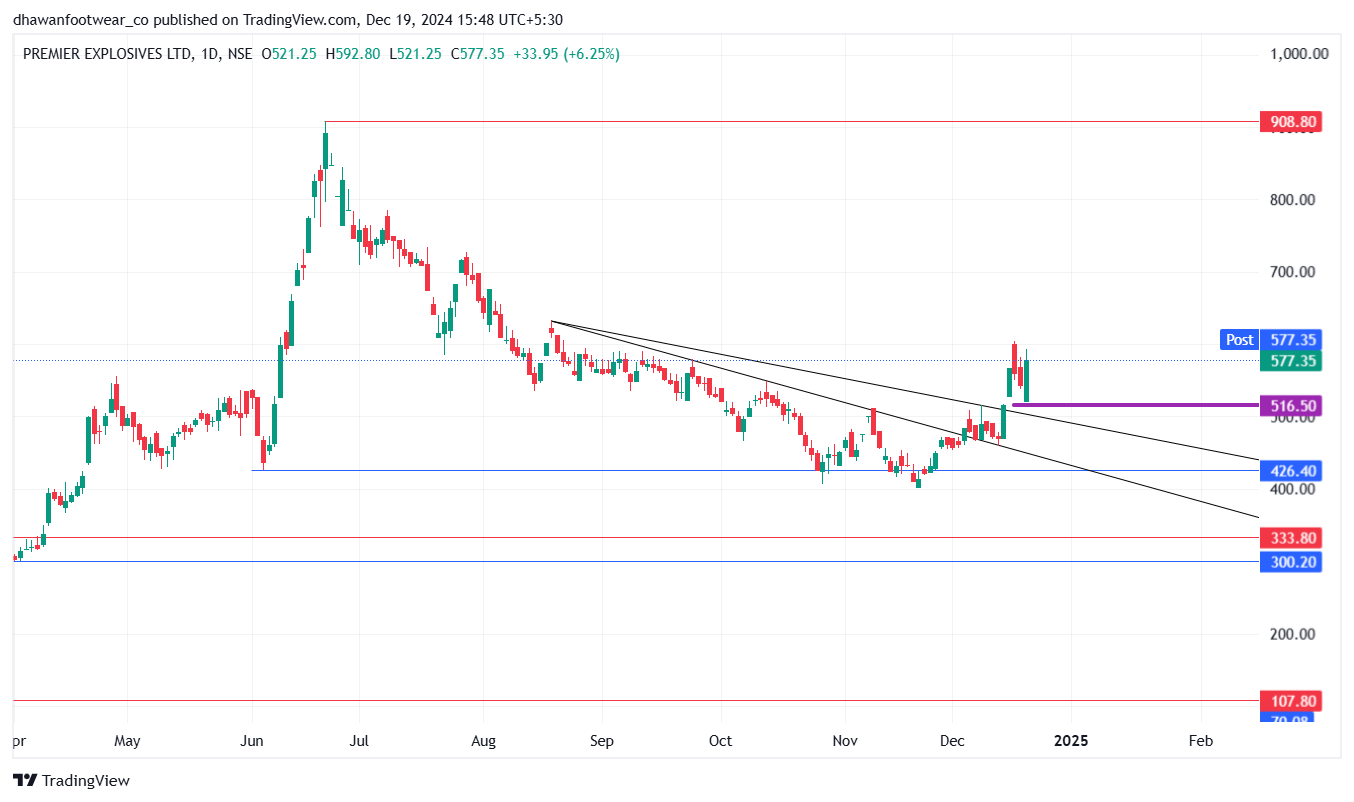The height and width of the screenshot is (802, 1354).
Task: Click the May label on time axis
Action: (127, 741)
